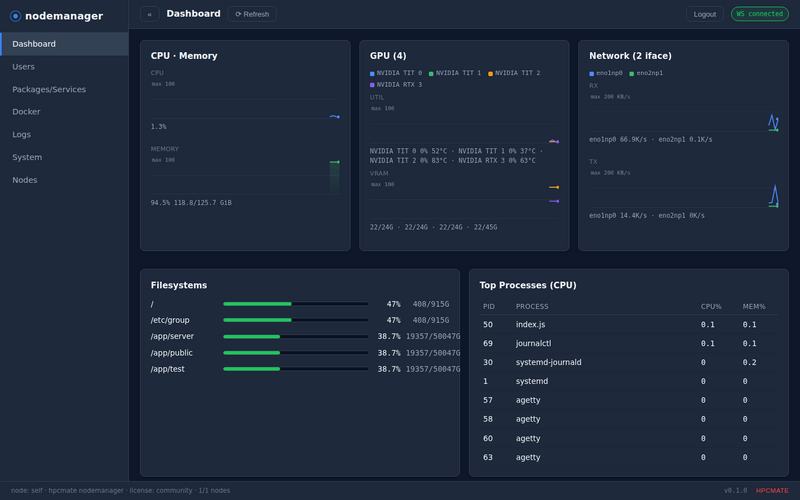Click the PROCESS column header
The image size is (800, 500).
(x=532, y=307)
